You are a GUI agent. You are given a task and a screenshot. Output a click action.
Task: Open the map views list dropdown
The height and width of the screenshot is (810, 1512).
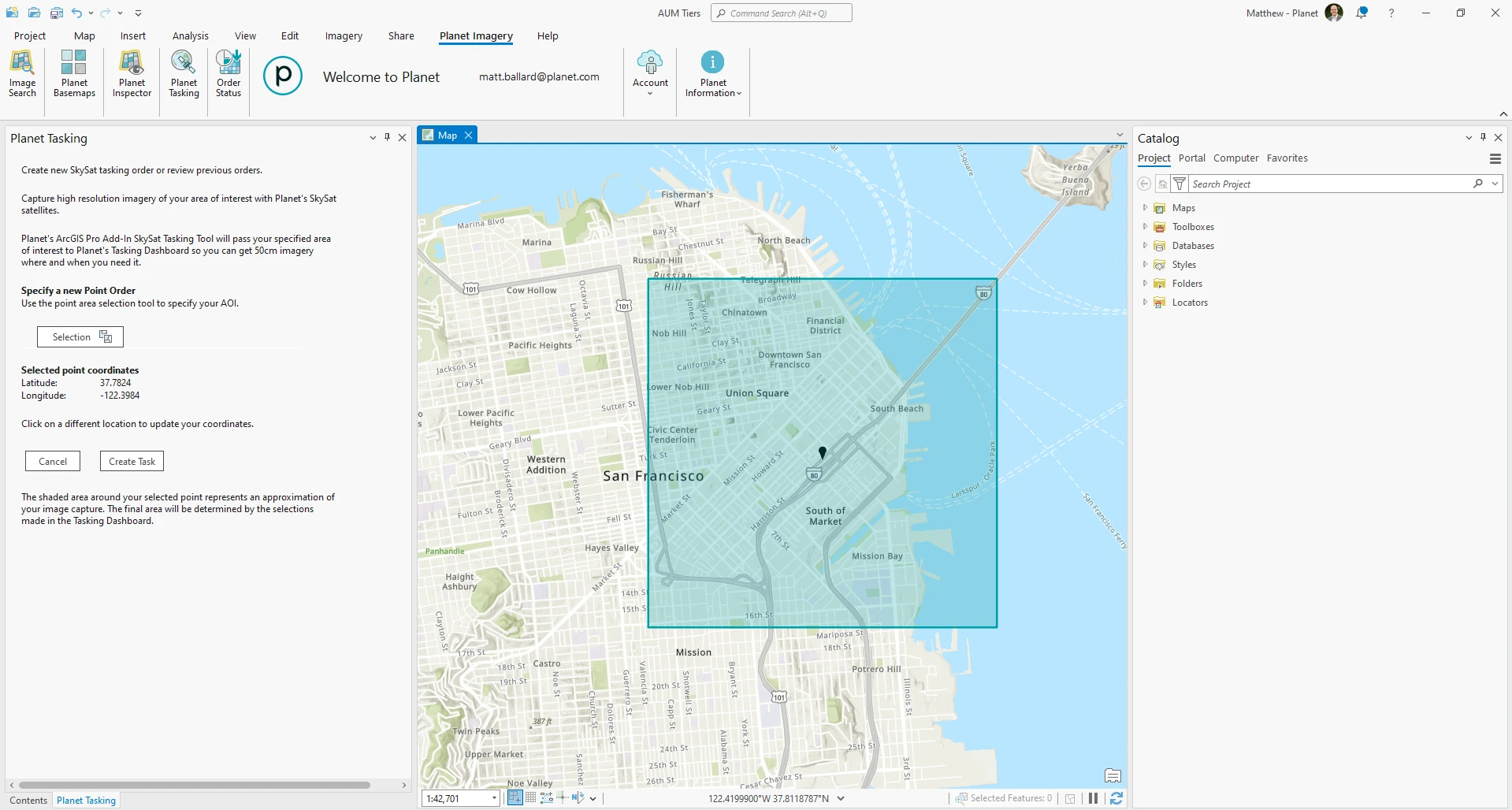coord(1120,135)
